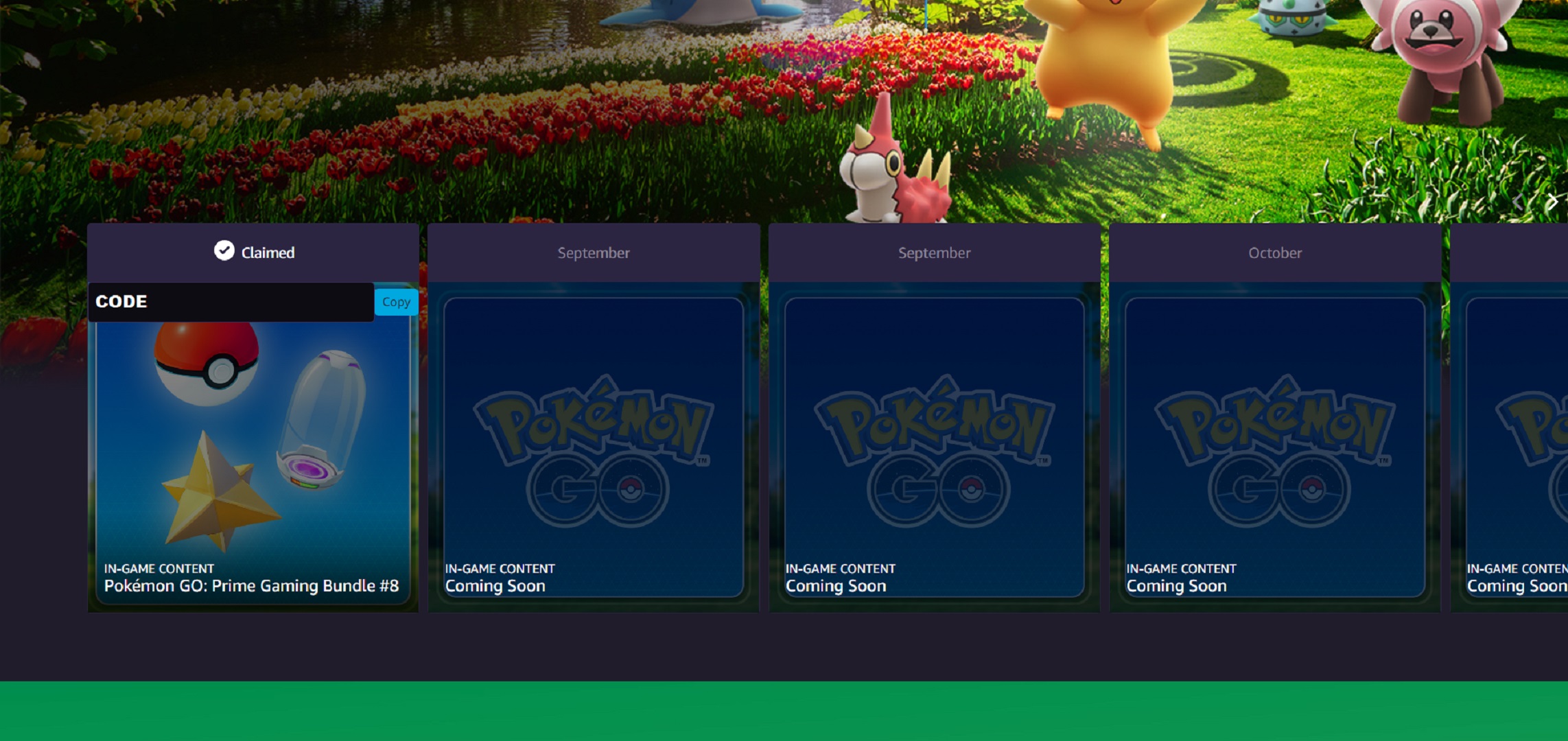Image resolution: width=1568 pixels, height=741 pixels.
Task: Select the CODE text field
Action: (x=231, y=302)
